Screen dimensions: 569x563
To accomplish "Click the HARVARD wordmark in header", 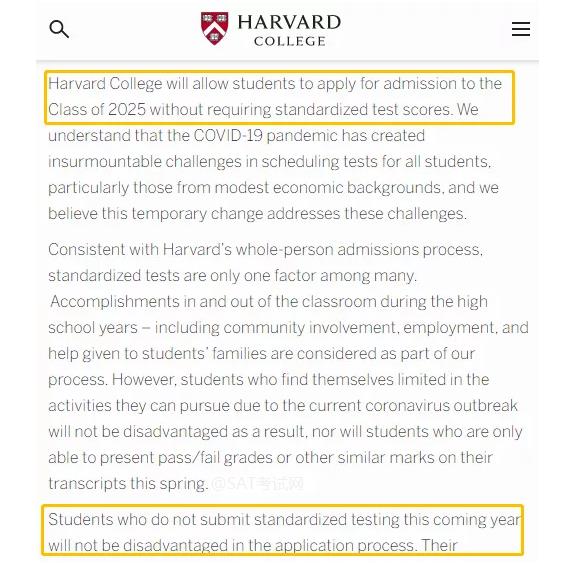I will tap(289, 22).
